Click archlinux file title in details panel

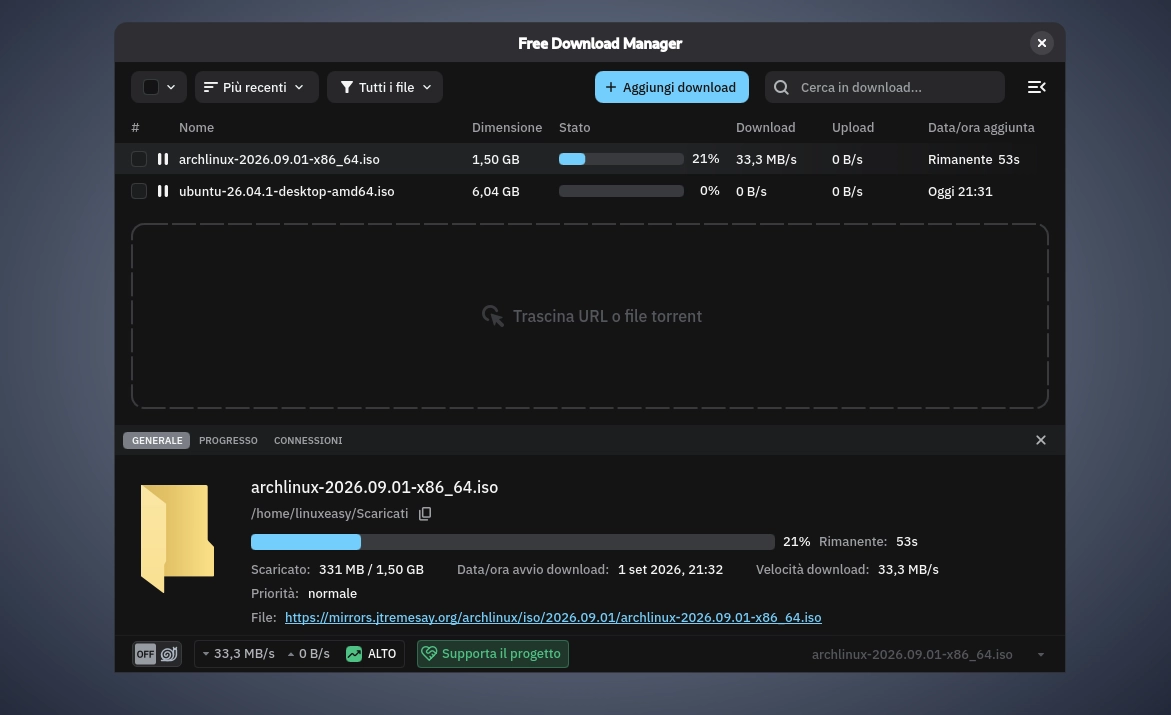pos(374,487)
